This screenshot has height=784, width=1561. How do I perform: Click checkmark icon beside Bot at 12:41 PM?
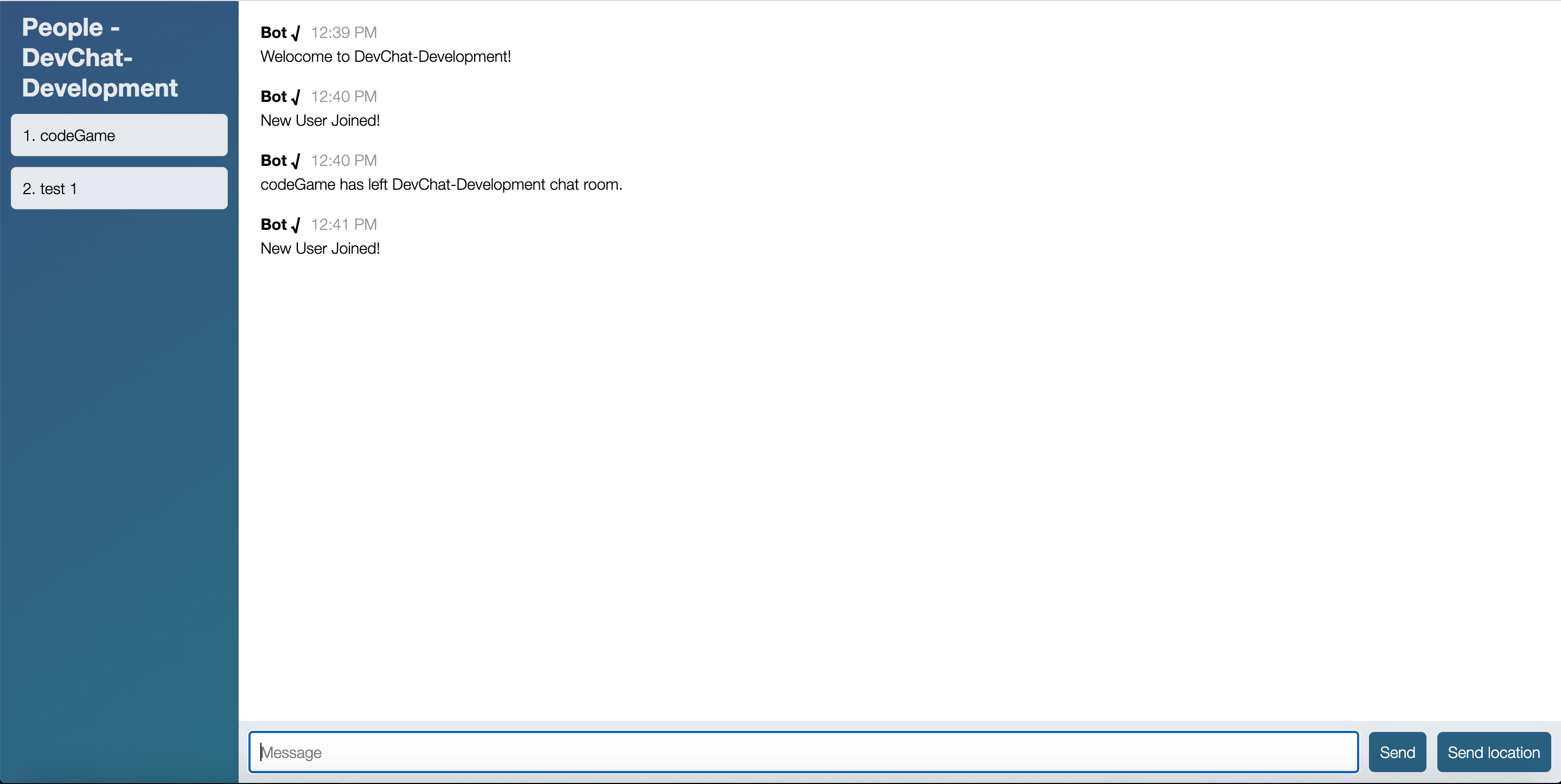pos(296,226)
